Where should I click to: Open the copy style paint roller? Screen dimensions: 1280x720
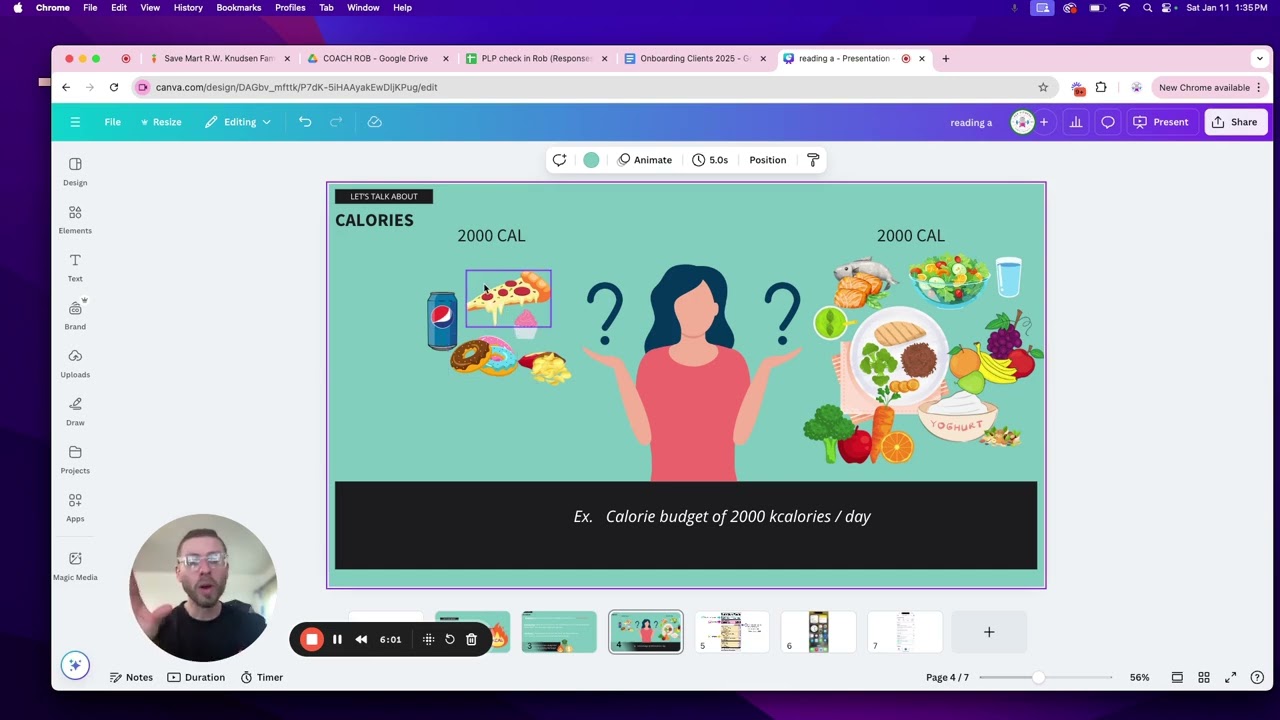[x=813, y=160]
